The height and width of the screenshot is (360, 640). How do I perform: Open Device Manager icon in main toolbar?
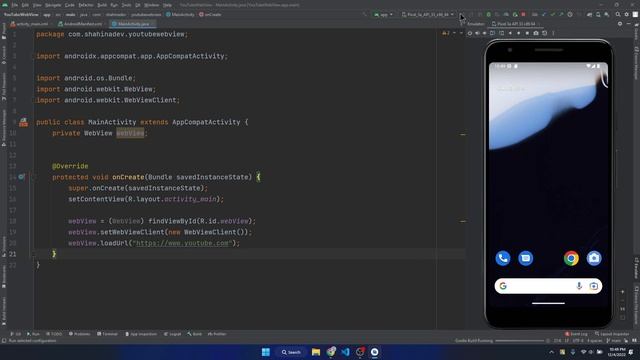598,14
